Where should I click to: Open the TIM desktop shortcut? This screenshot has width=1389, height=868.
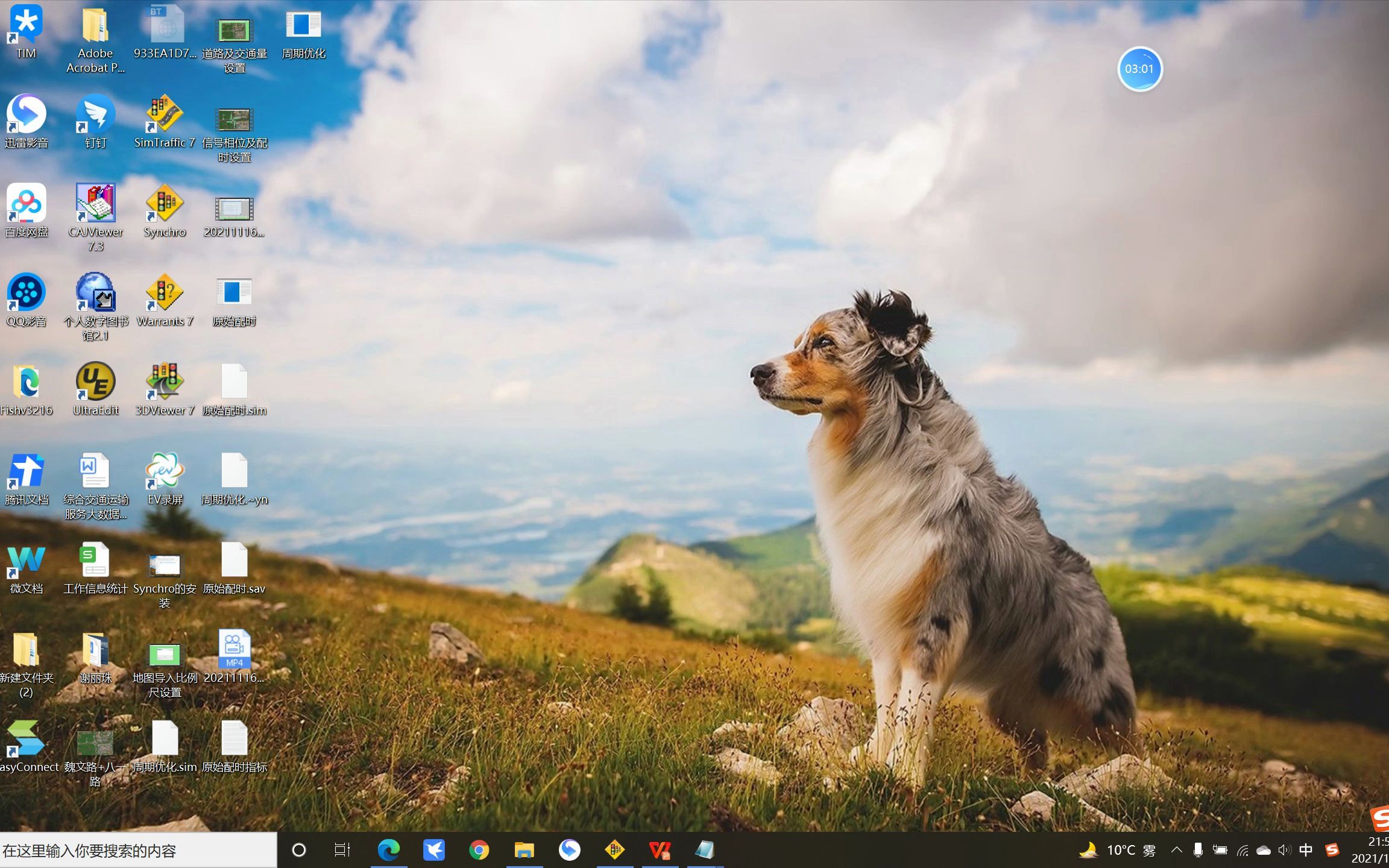coord(26,31)
